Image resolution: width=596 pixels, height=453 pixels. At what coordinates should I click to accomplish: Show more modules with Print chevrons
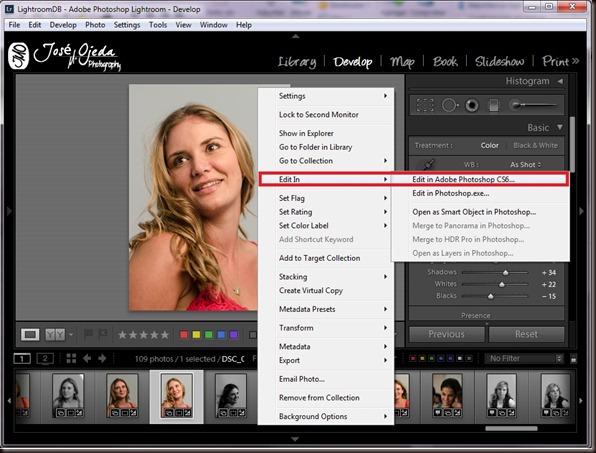(575, 61)
